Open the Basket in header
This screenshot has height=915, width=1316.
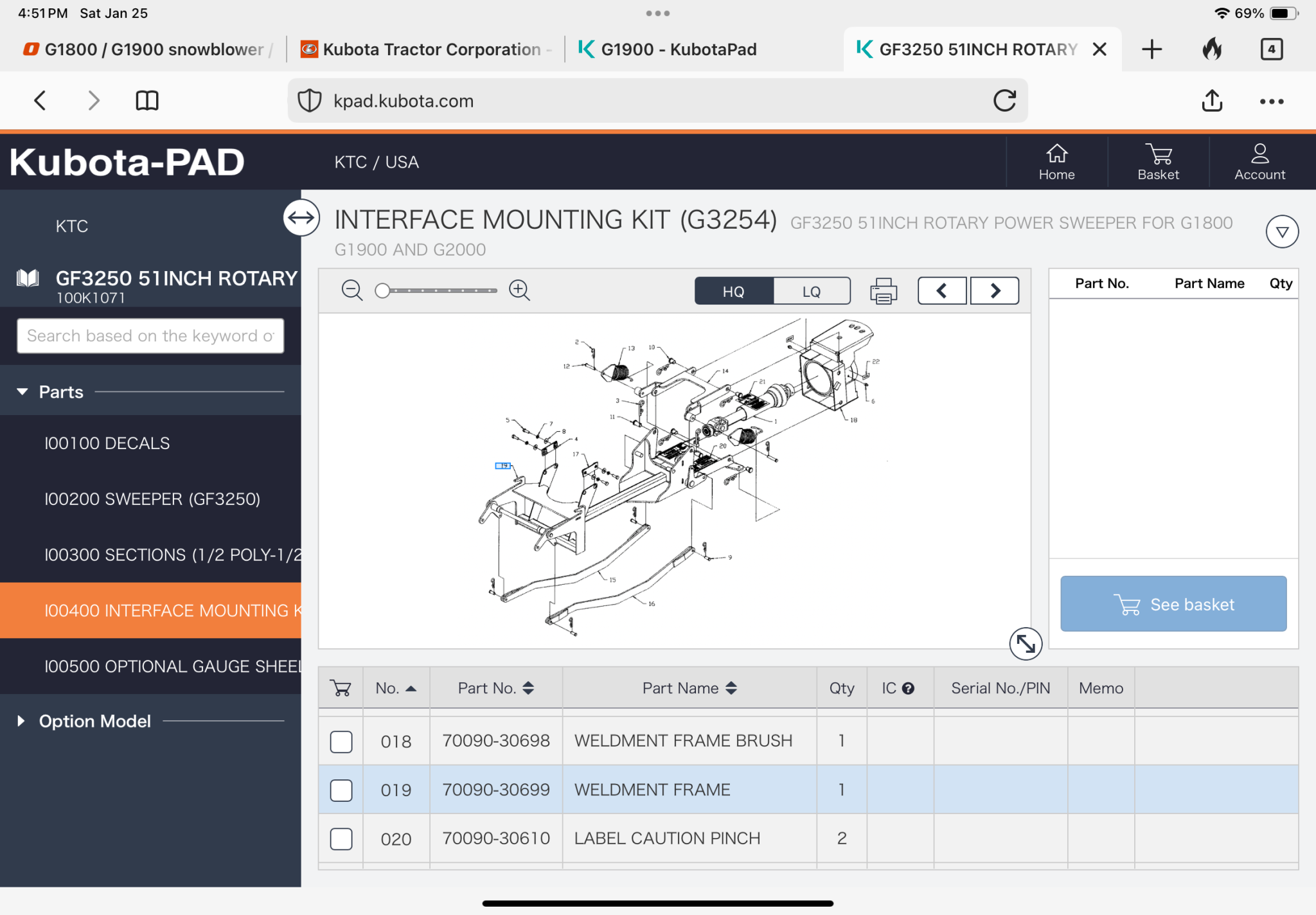[1158, 162]
